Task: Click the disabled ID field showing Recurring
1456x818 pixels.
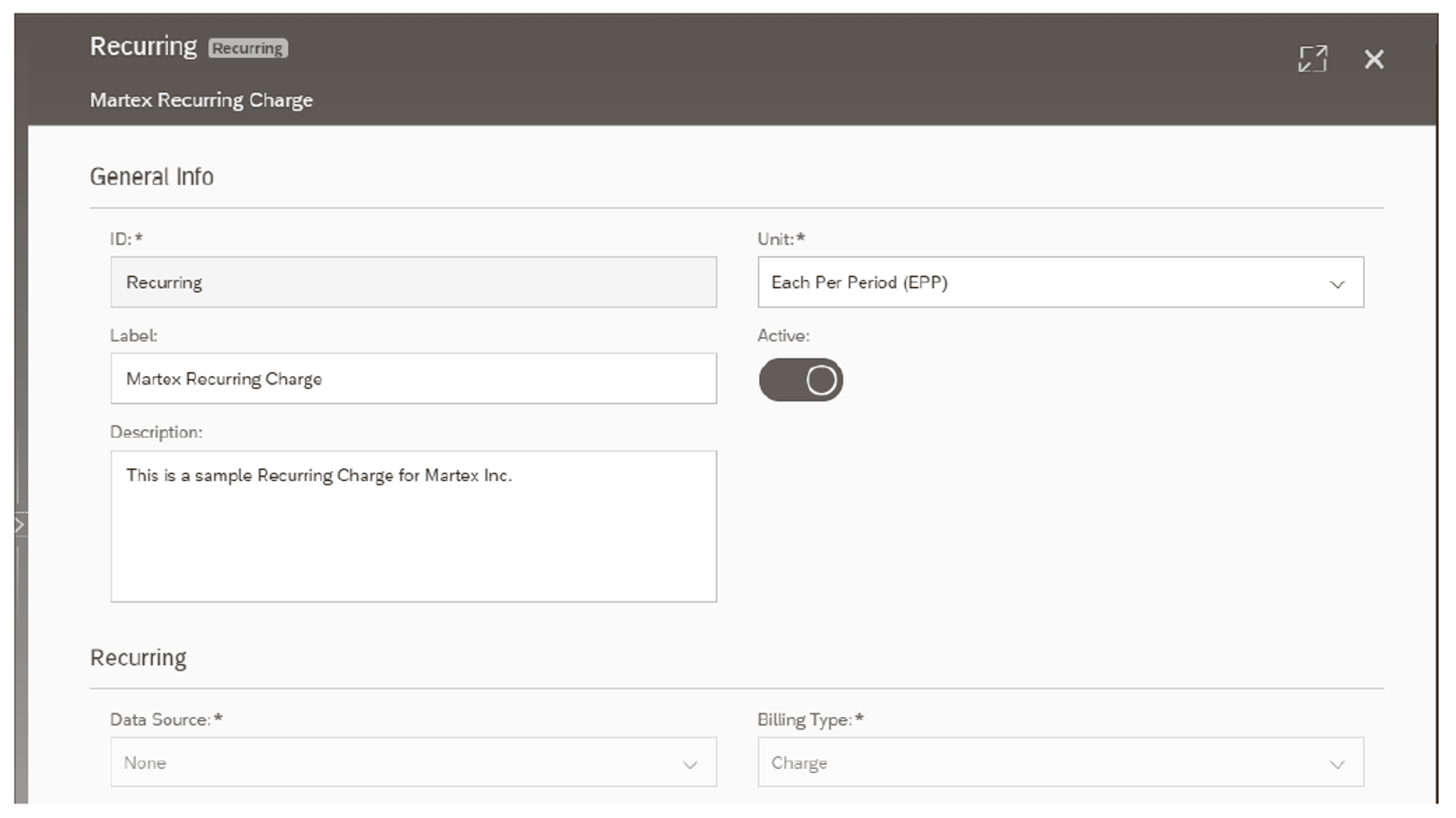Action: 412,282
